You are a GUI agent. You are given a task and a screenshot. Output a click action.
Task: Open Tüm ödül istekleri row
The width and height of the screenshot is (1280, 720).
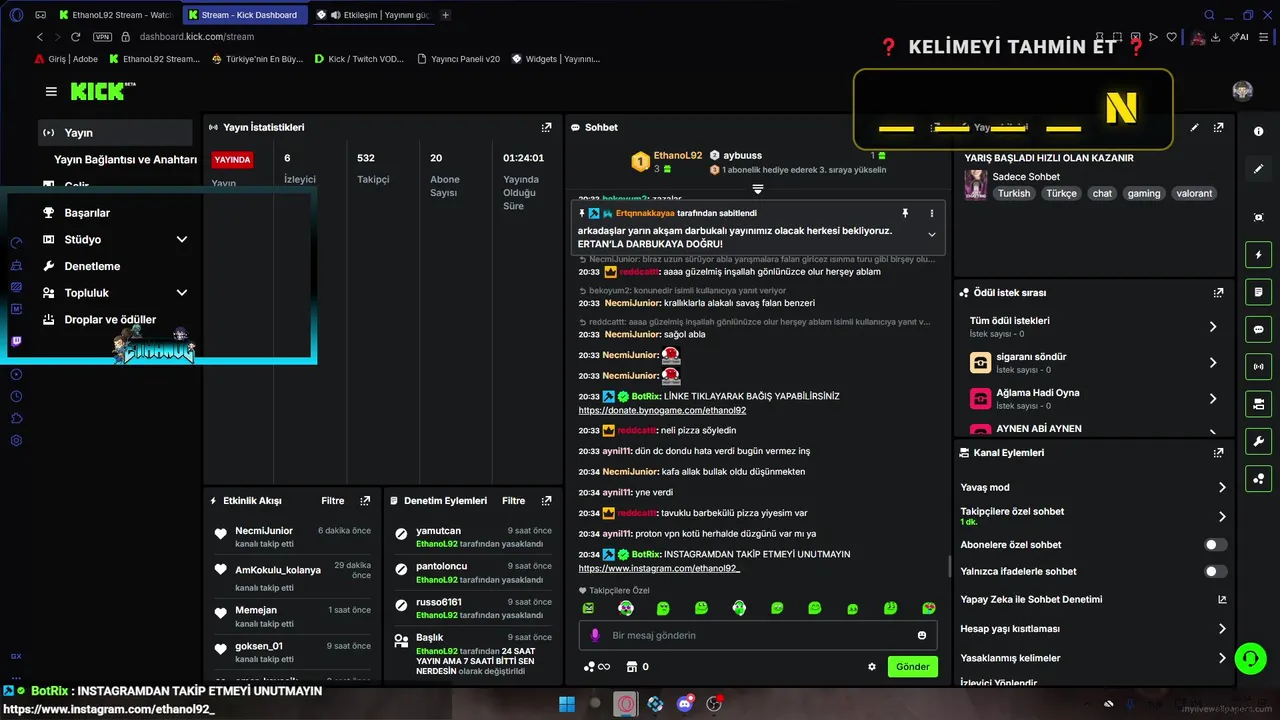coord(1093,326)
